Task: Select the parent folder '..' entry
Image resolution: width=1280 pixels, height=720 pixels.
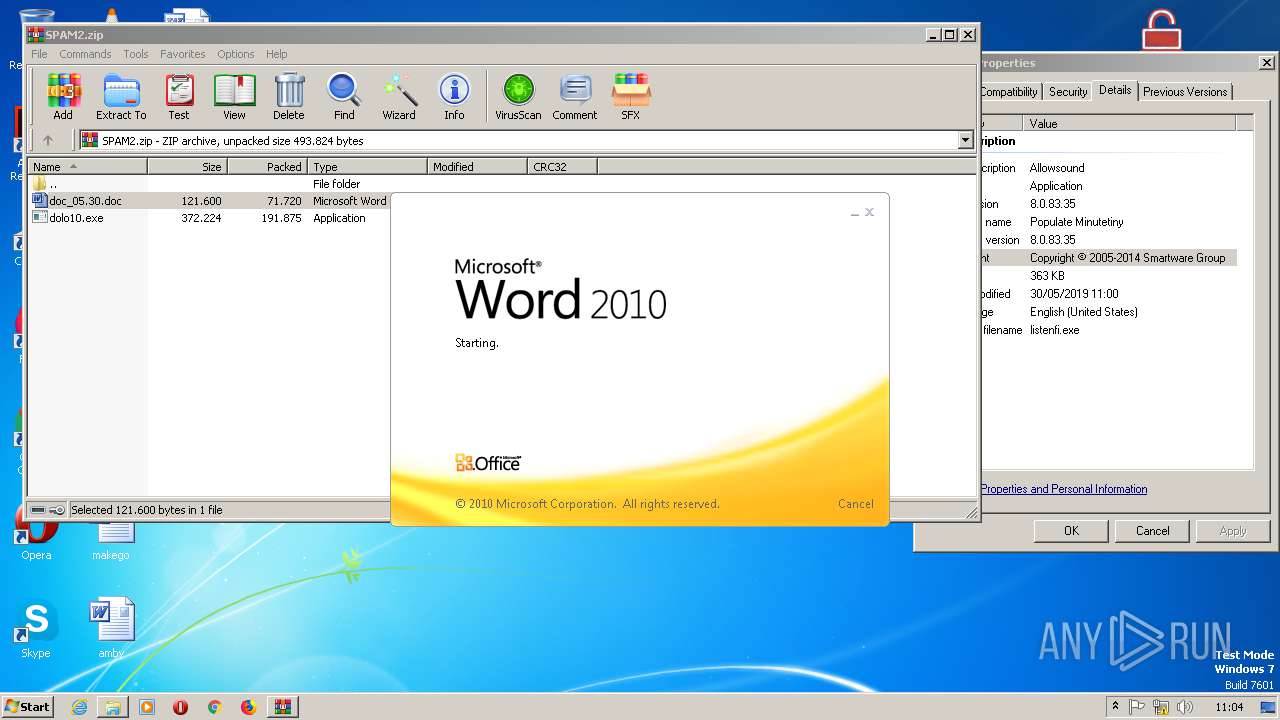Action: tap(45, 184)
